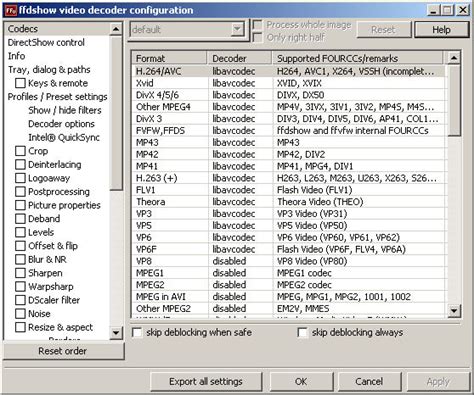Image resolution: width=474 pixels, height=395 pixels.
Task: Toggle the DScaler filter checkbox
Action: coord(20,300)
